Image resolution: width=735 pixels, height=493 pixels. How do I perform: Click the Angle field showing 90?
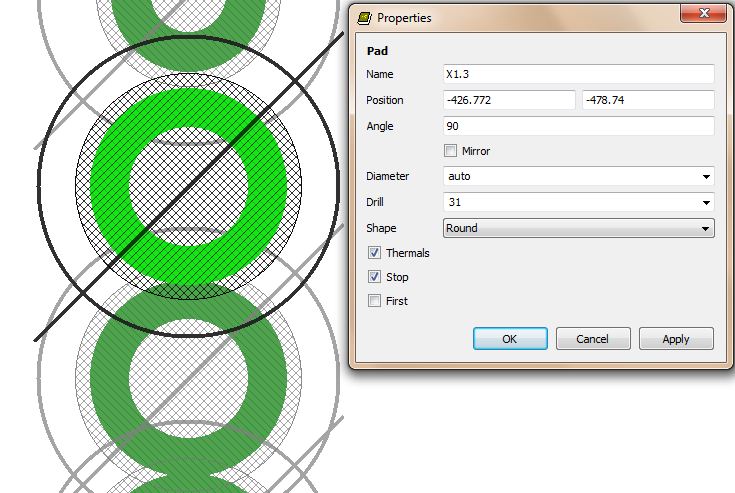(578, 126)
